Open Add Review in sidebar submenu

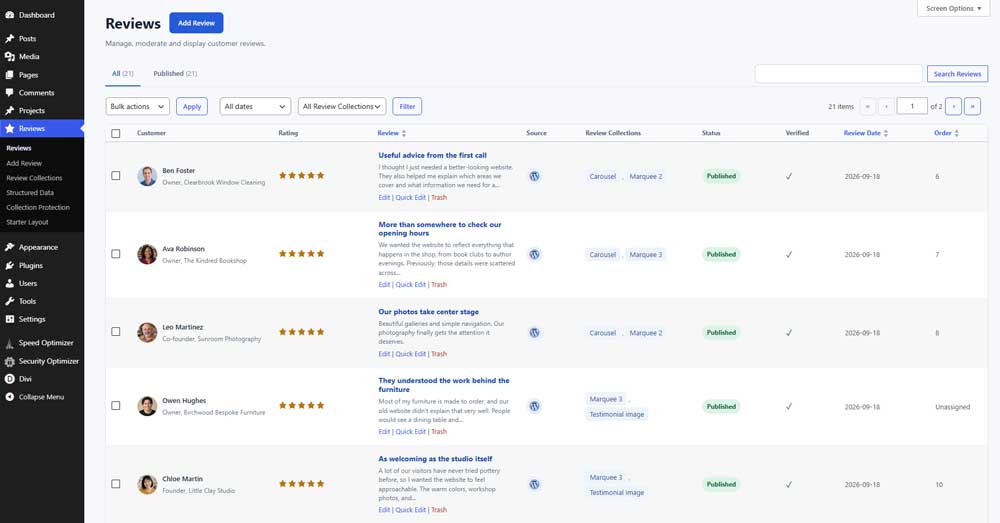[24, 163]
